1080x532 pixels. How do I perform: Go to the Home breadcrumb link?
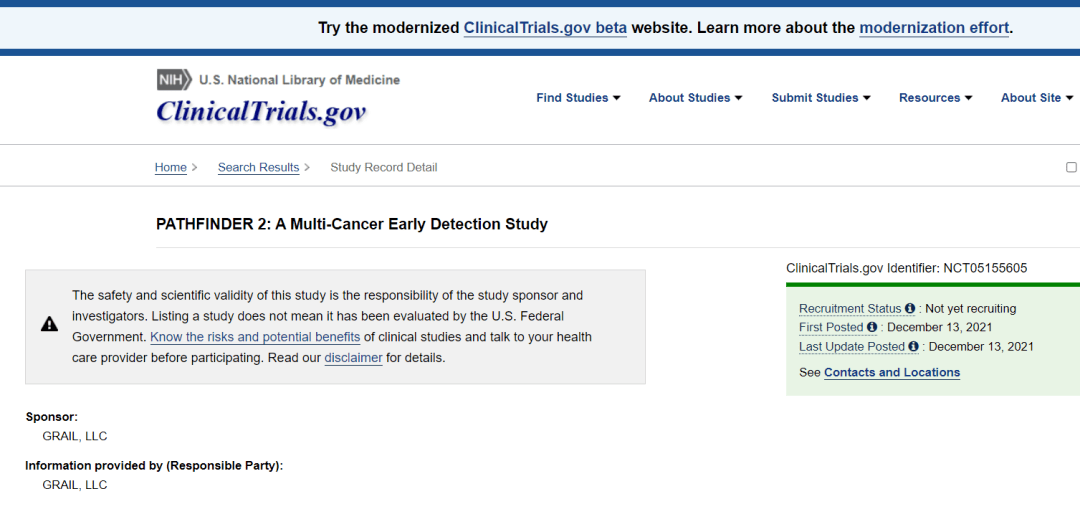170,167
